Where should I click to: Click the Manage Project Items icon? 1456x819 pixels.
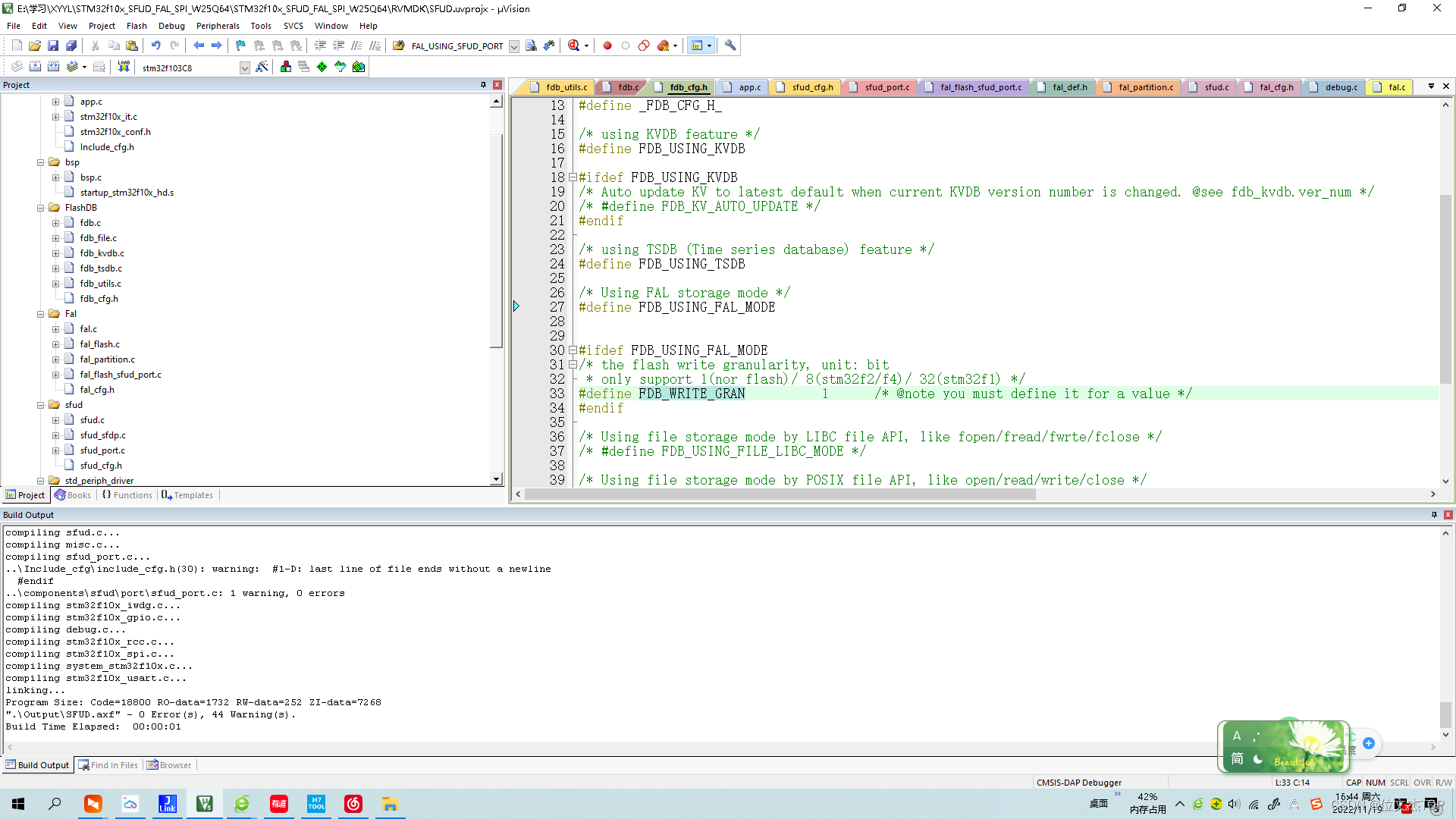point(286,67)
